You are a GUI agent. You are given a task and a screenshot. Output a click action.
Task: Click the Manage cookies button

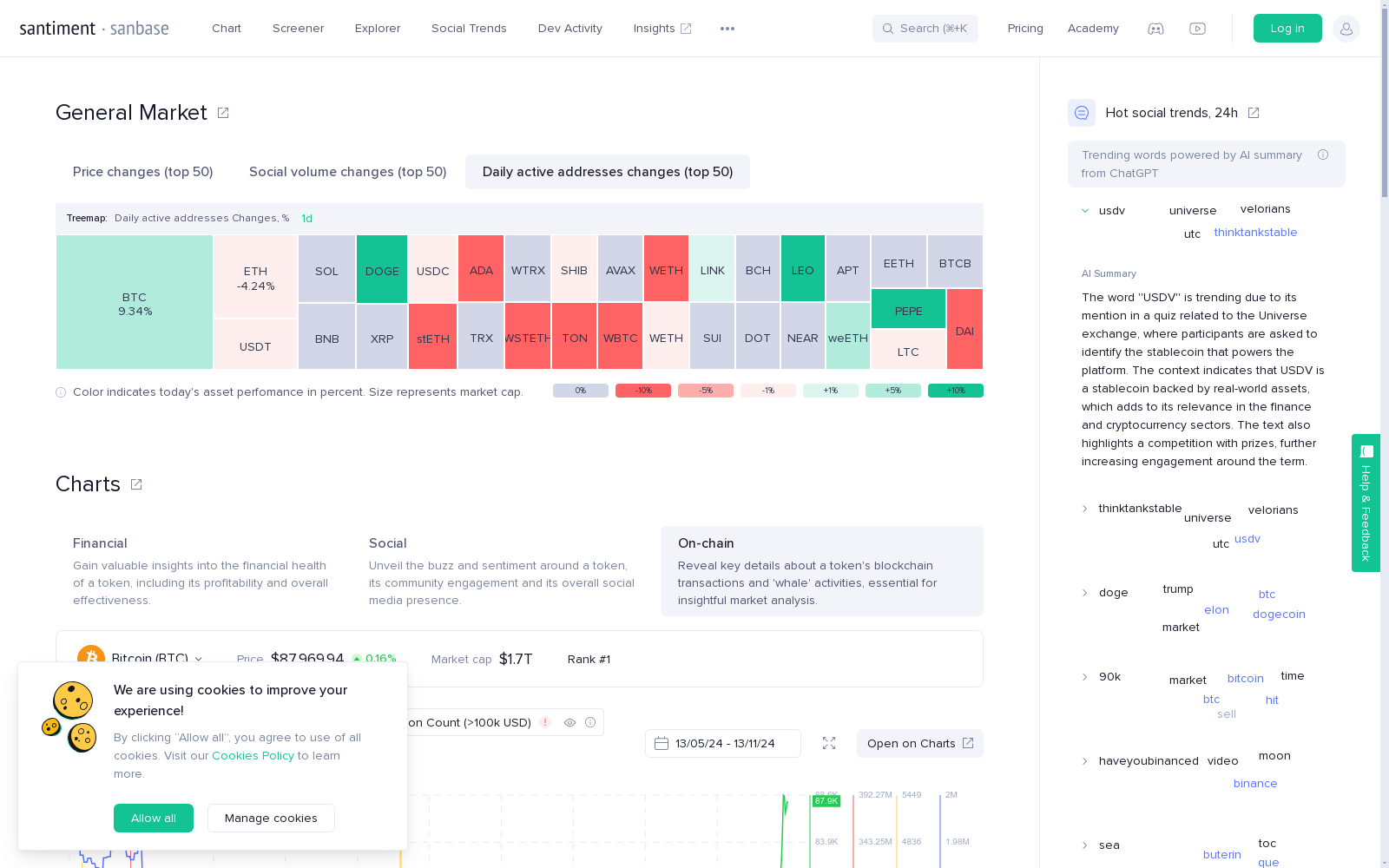point(271,819)
